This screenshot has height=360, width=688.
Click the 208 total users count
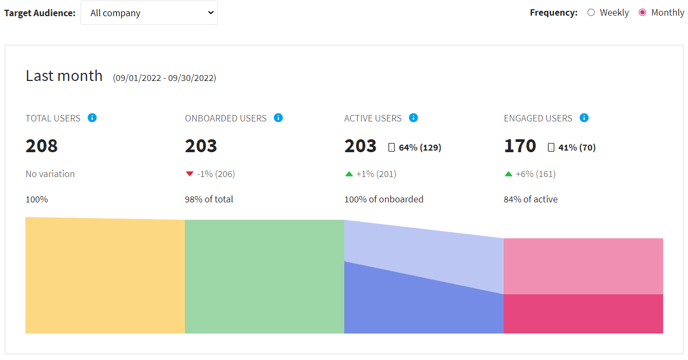[42, 146]
